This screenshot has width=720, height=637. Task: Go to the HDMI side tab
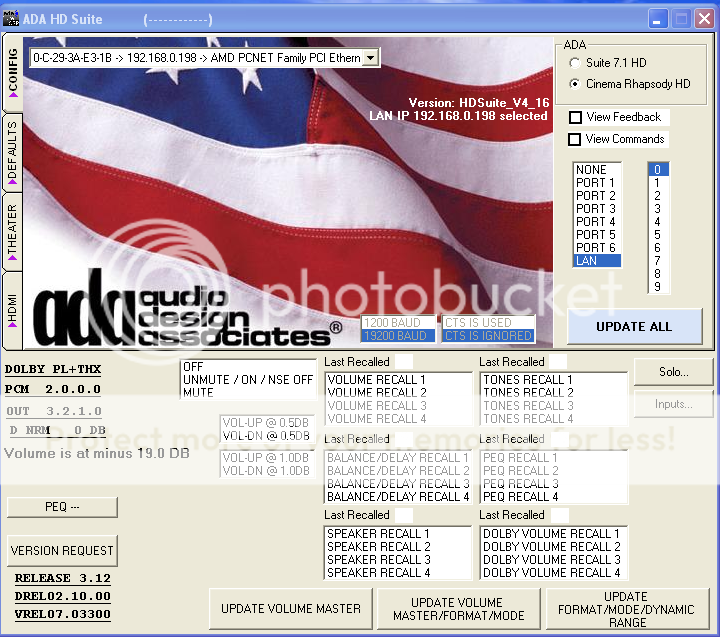(12, 302)
